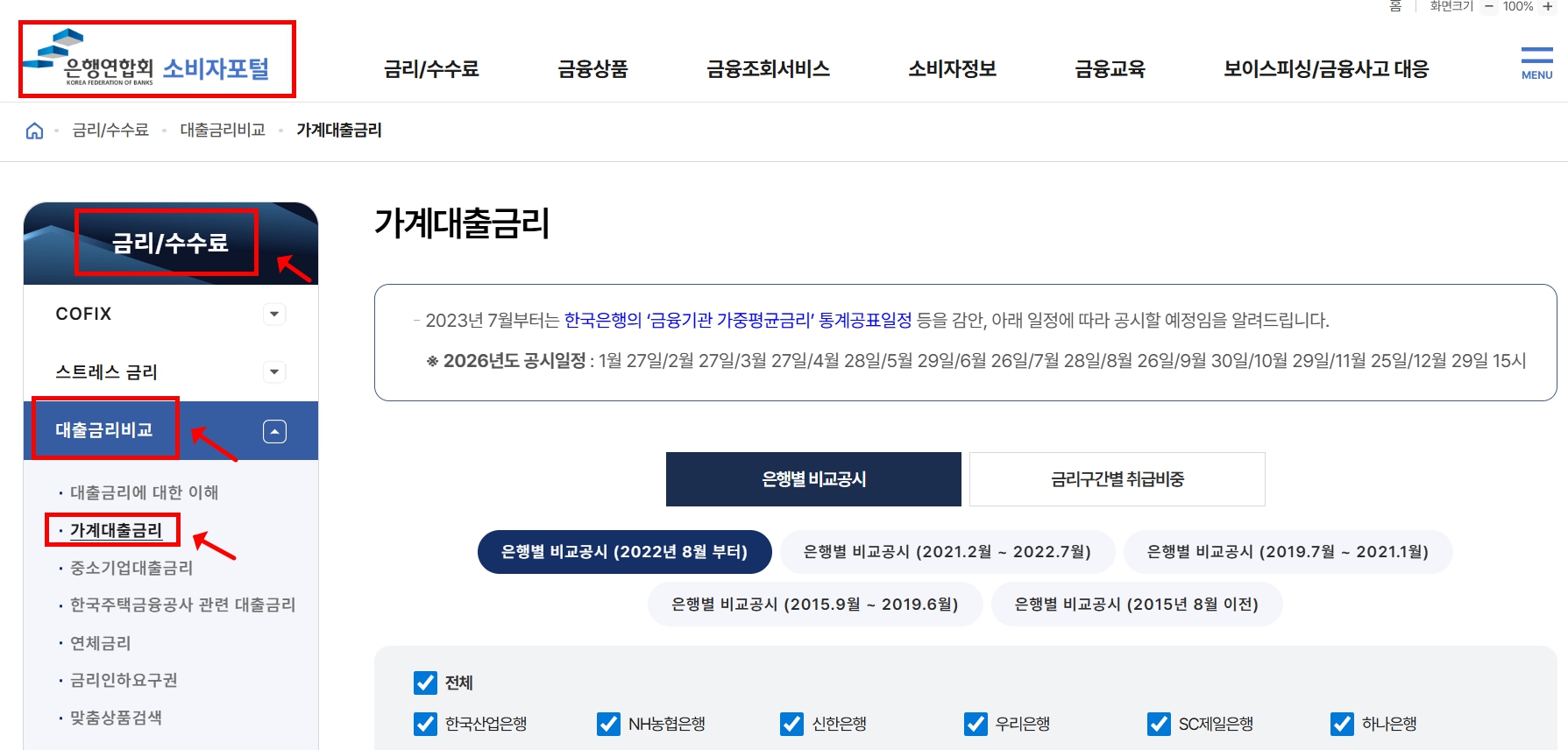Toggle the 신한은행 checkbox
1568x750 pixels.
[791, 724]
